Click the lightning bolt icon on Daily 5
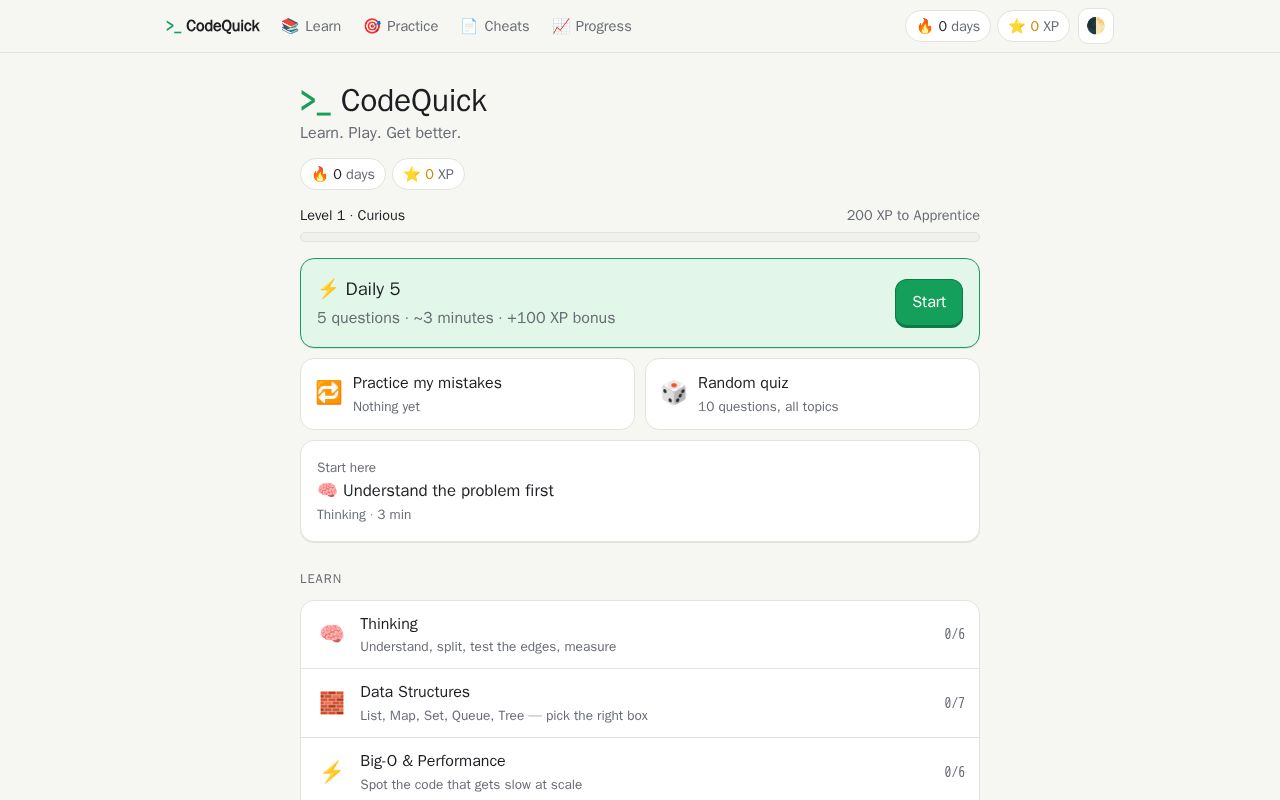The width and height of the screenshot is (1280, 800). pyautogui.click(x=328, y=289)
